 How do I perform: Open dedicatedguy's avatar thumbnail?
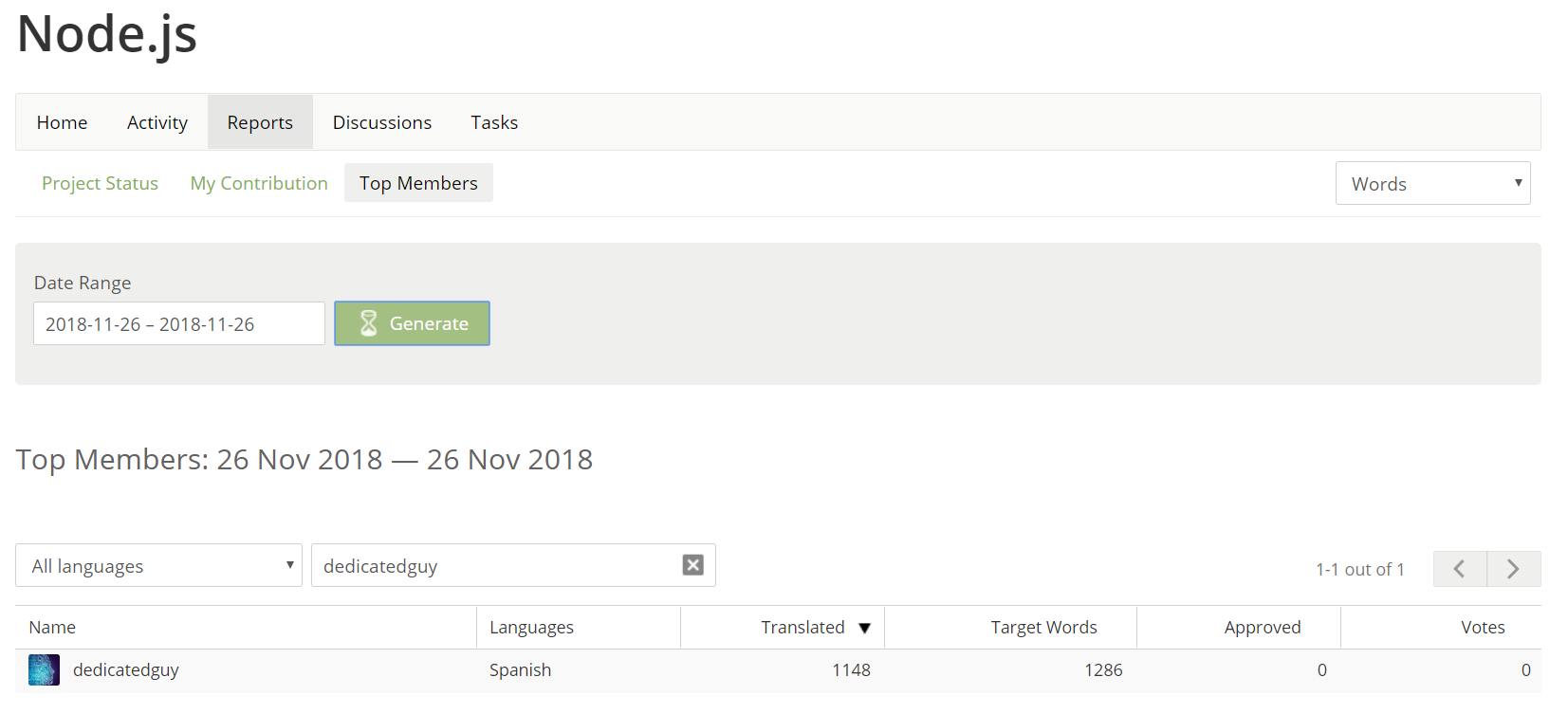(x=44, y=669)
